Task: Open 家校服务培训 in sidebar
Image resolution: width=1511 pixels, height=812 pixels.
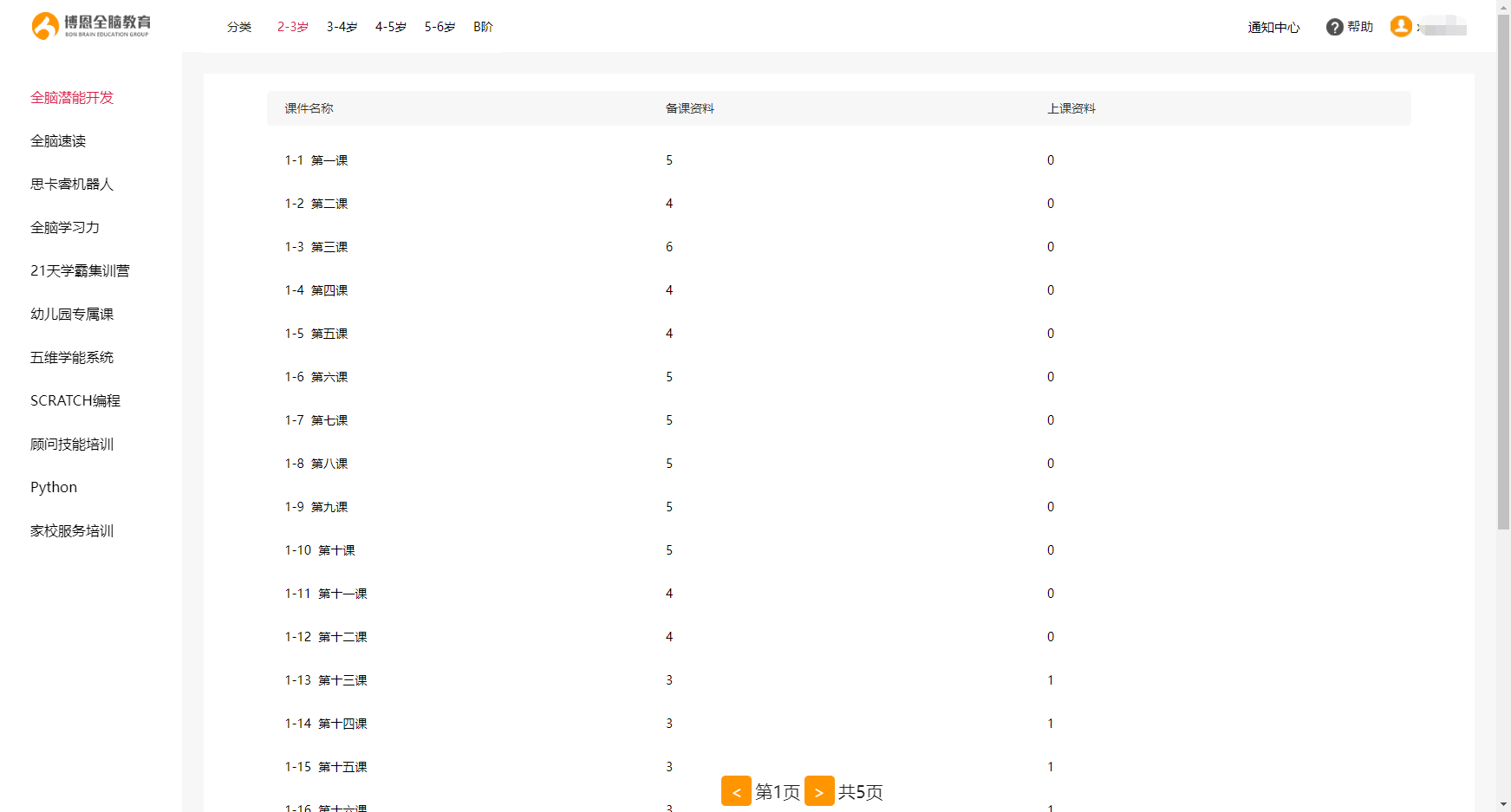Action: point(72,531)
